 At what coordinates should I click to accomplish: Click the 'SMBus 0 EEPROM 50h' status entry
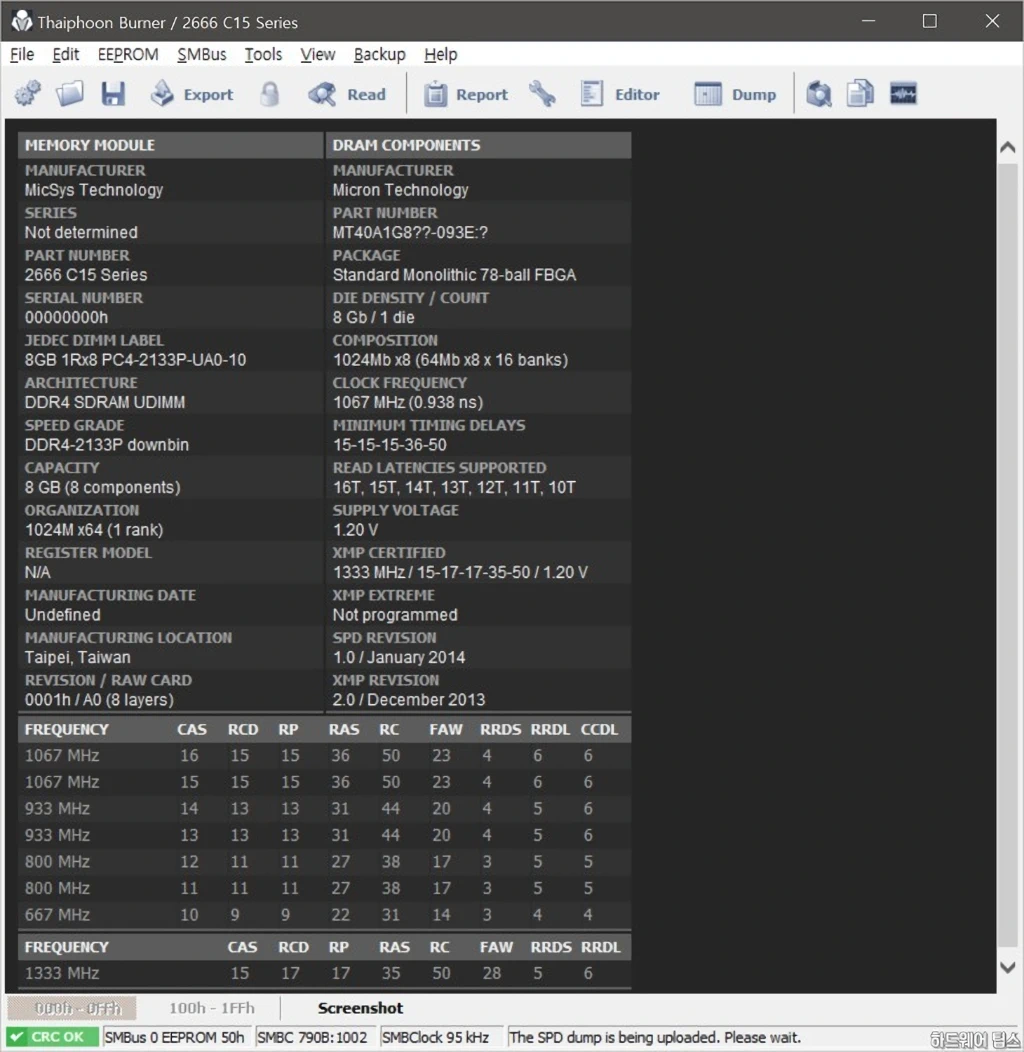pyautogui.click(x=174, y=1037)
